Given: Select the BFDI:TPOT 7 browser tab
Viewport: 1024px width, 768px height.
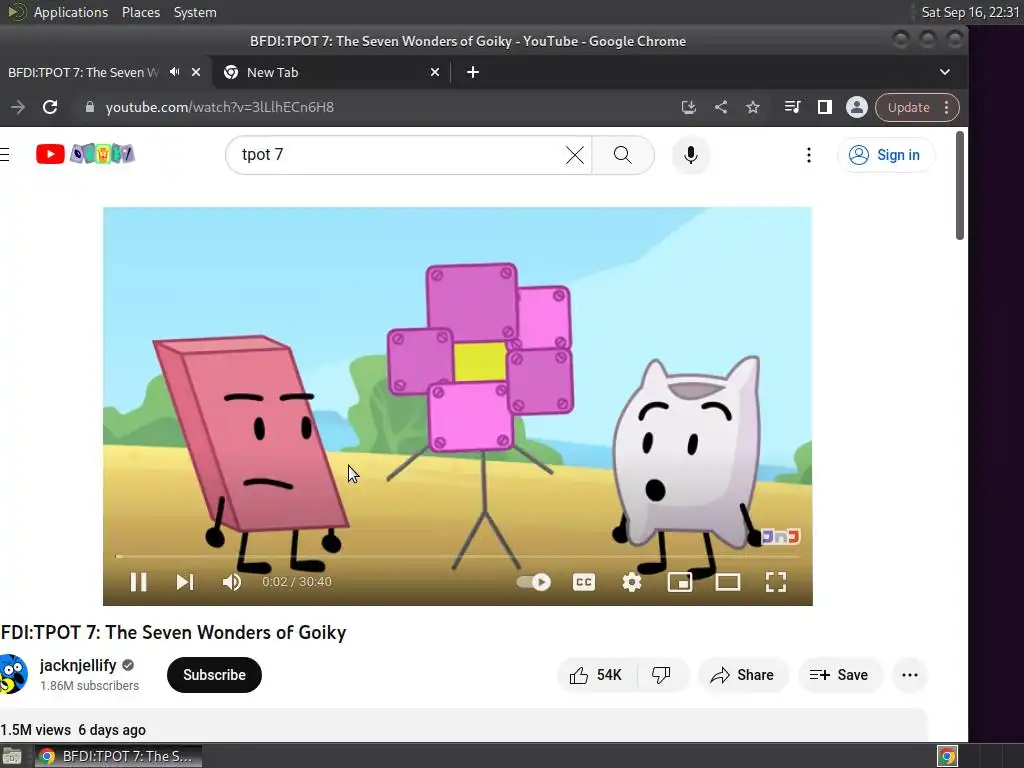Looking at the screenshot, I should coord(82,72).
